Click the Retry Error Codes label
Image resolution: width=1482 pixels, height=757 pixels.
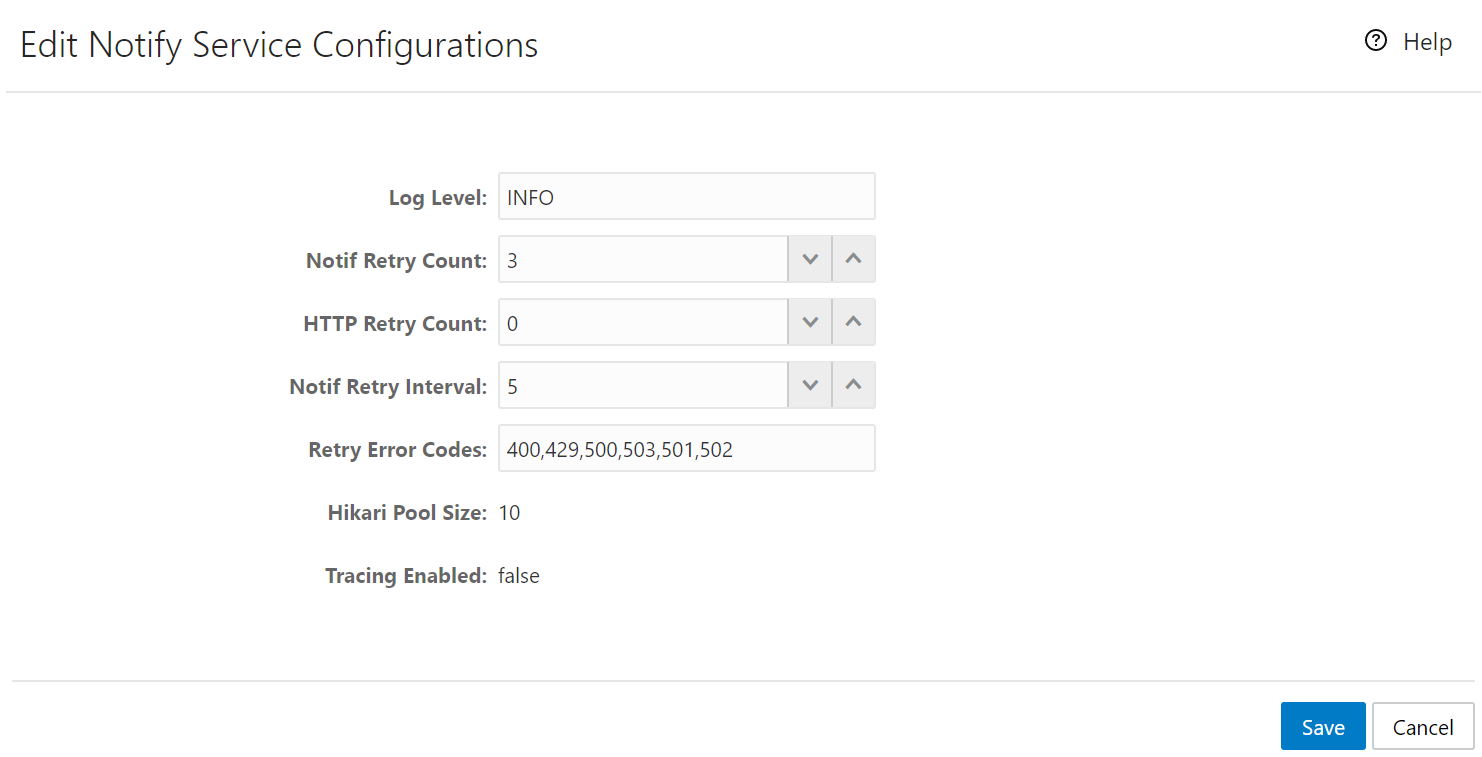tap(397, 450)
